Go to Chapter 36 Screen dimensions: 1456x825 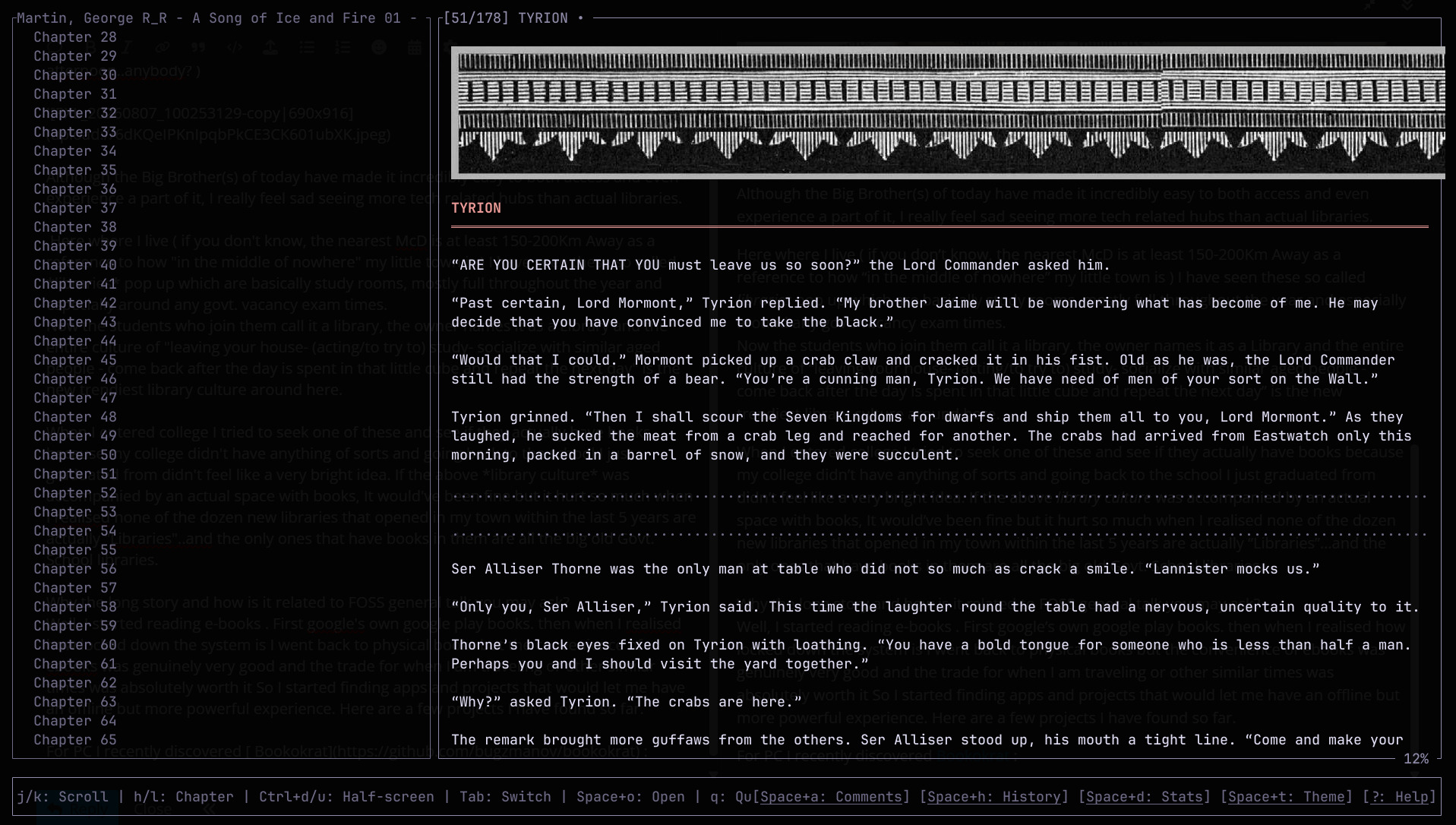click(x=75, y=189)
